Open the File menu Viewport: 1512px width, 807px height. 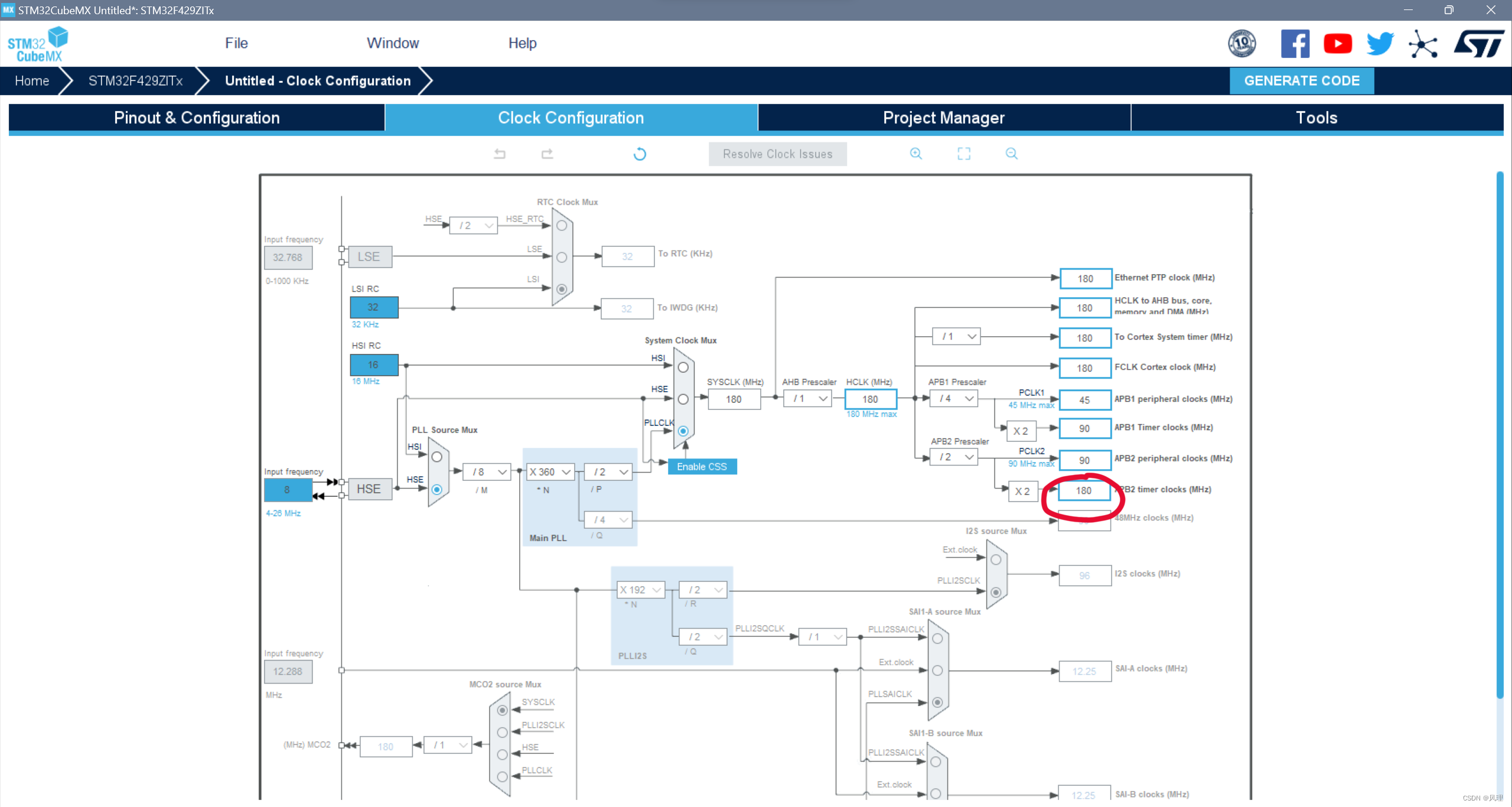click(236, 43)
